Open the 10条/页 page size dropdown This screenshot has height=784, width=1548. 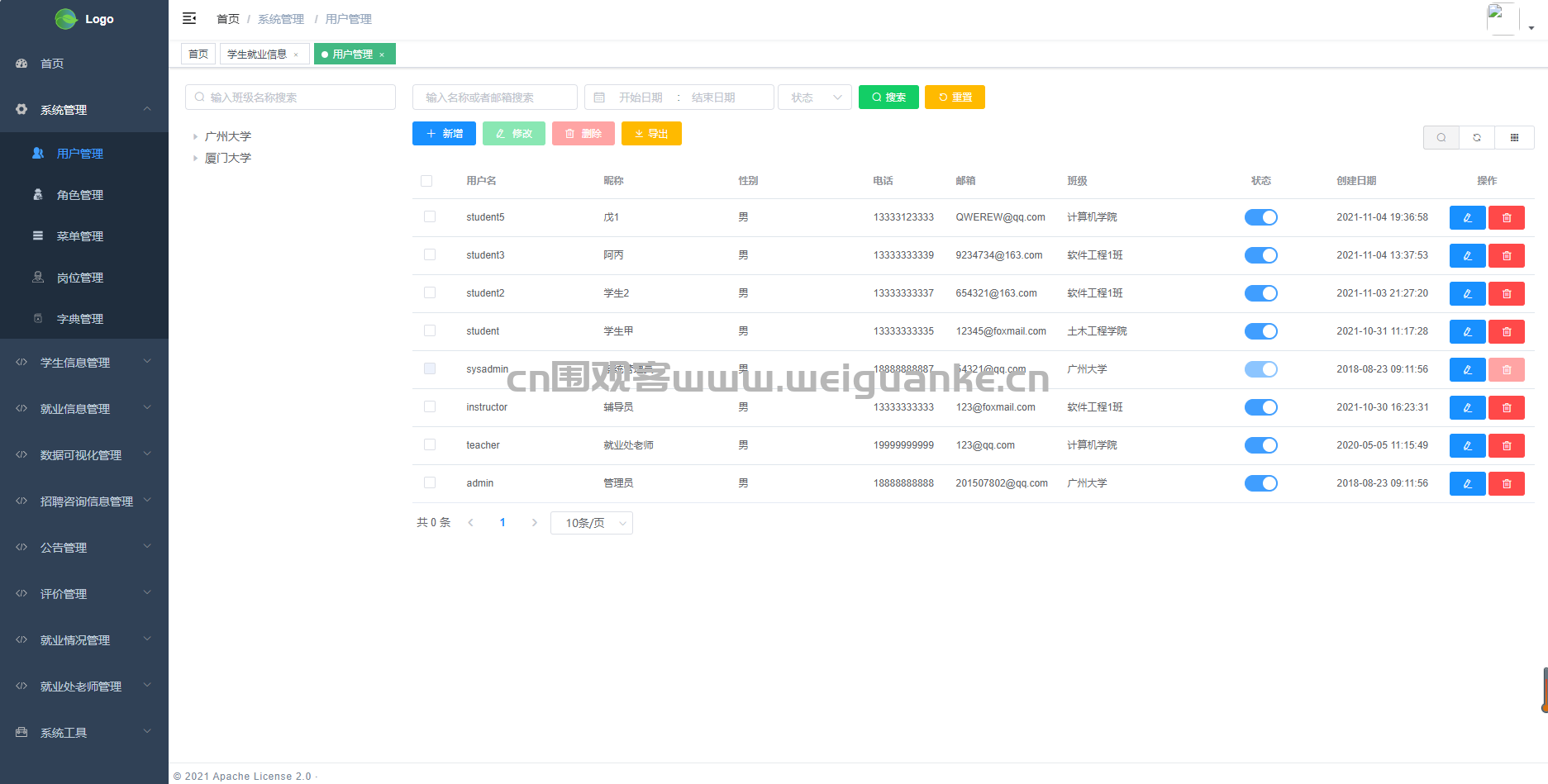592,523
